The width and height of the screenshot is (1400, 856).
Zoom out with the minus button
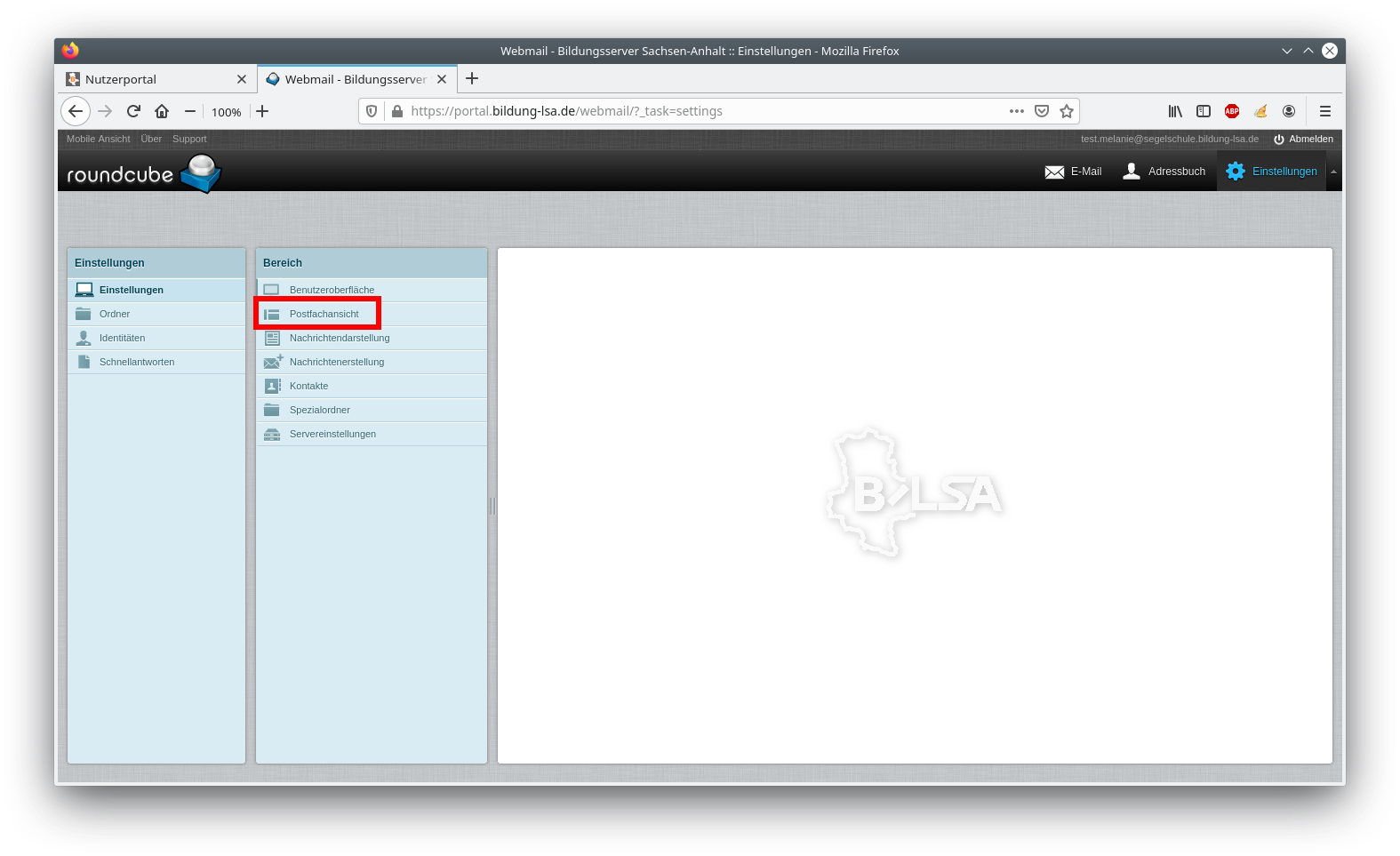coord(190,111)
